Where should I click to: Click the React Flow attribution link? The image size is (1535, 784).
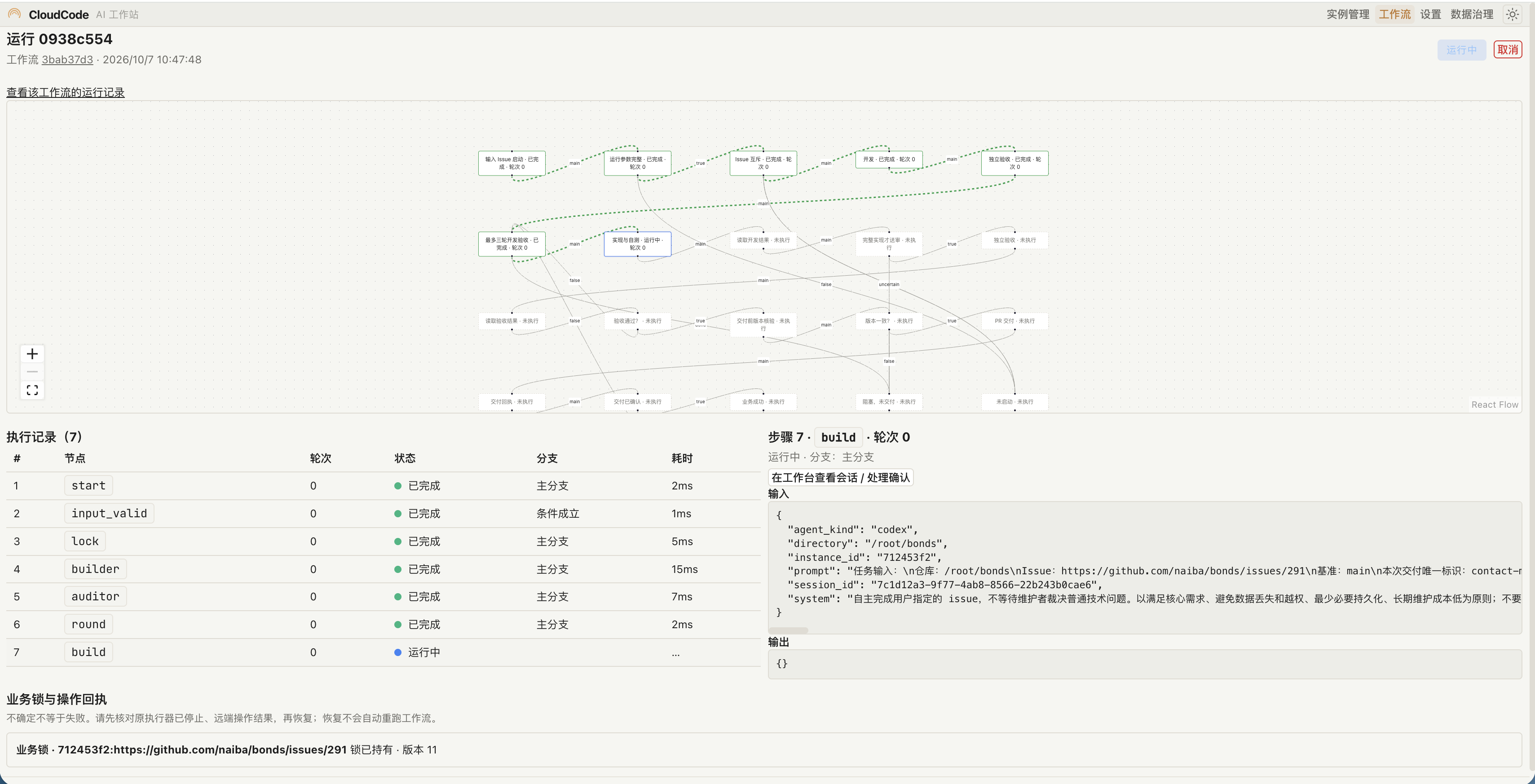coord(1495,405)
